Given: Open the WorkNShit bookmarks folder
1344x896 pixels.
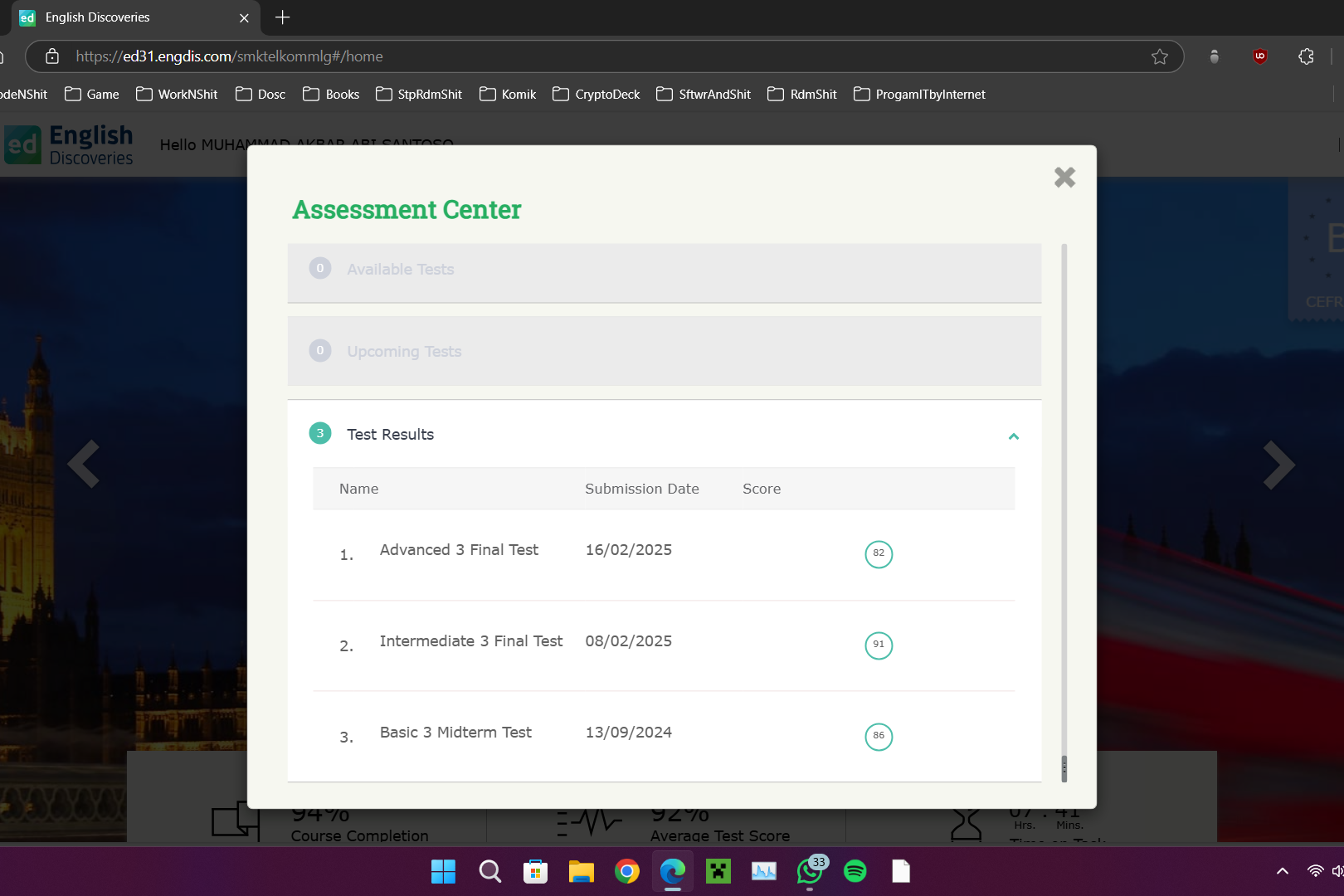Looking at the screenshot, I should pyautogui.click(x=177, y=95).
